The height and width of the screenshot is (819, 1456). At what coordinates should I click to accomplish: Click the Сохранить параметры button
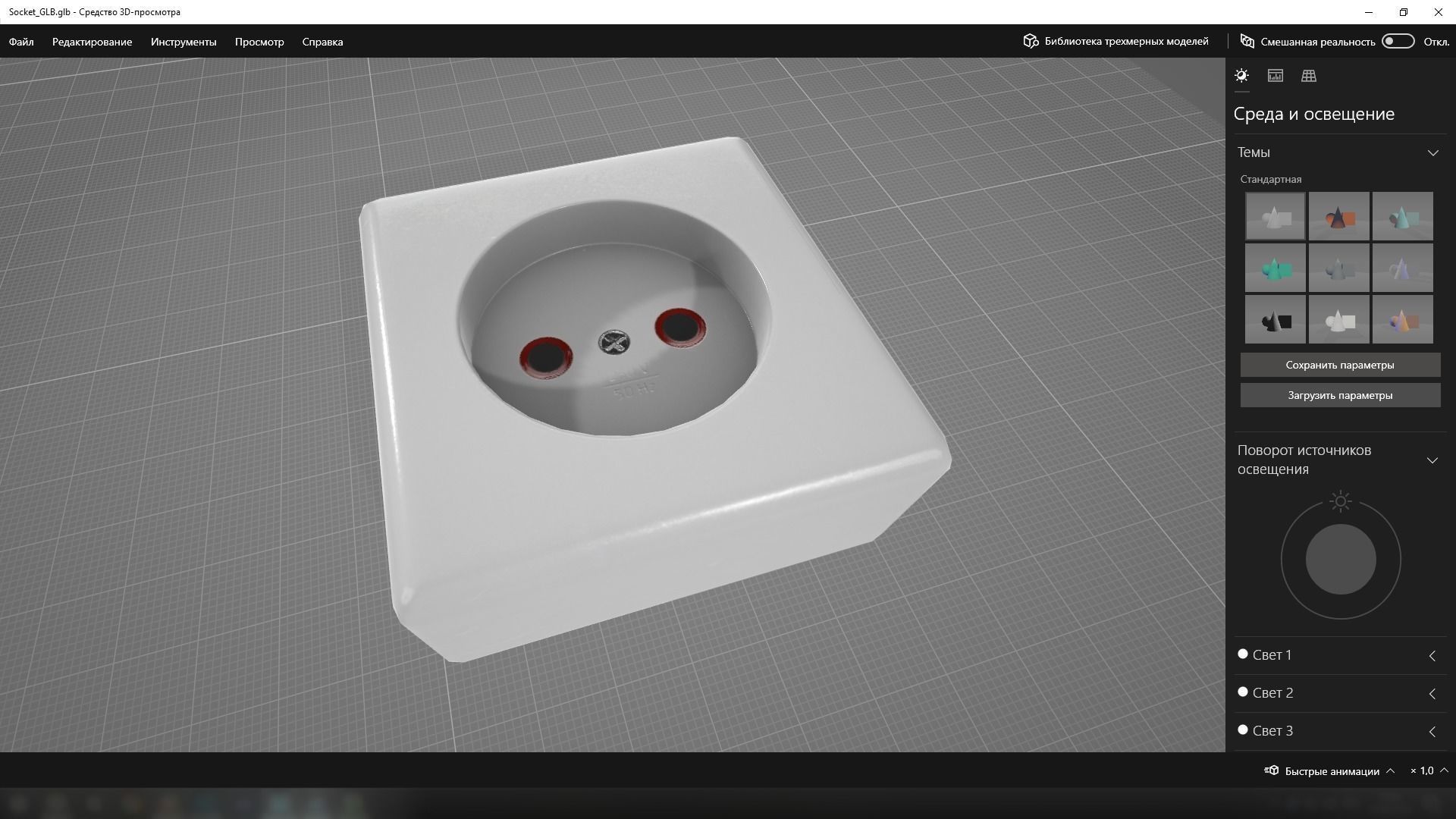pos(1339,365)
